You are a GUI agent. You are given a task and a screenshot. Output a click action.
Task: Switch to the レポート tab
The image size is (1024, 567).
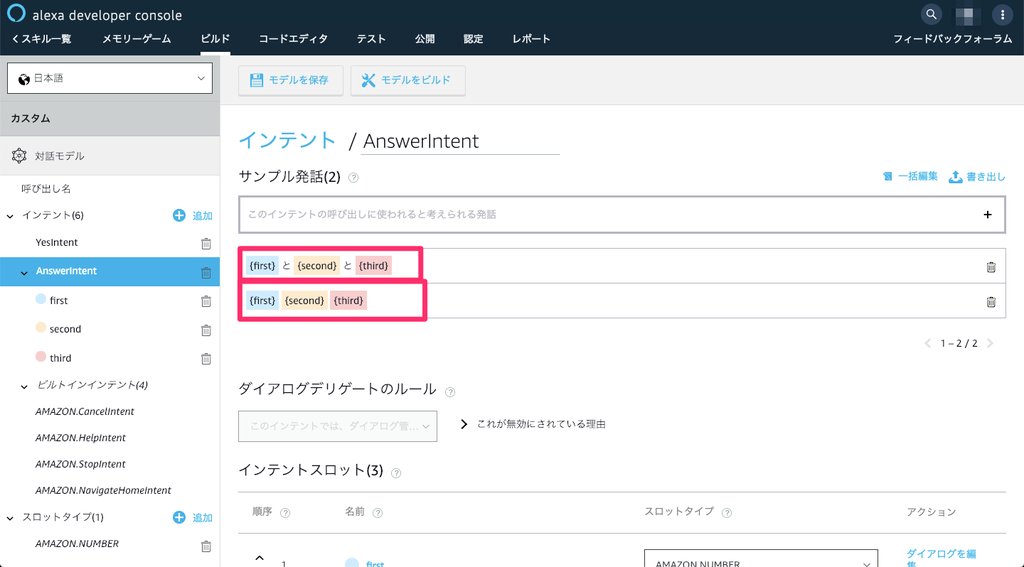click(x=531, y=39)
